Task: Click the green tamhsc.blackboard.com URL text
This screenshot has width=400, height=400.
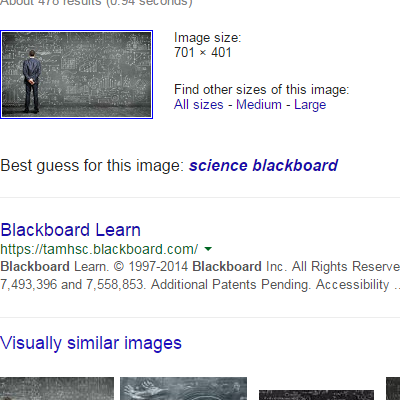Action: point(99,249)
